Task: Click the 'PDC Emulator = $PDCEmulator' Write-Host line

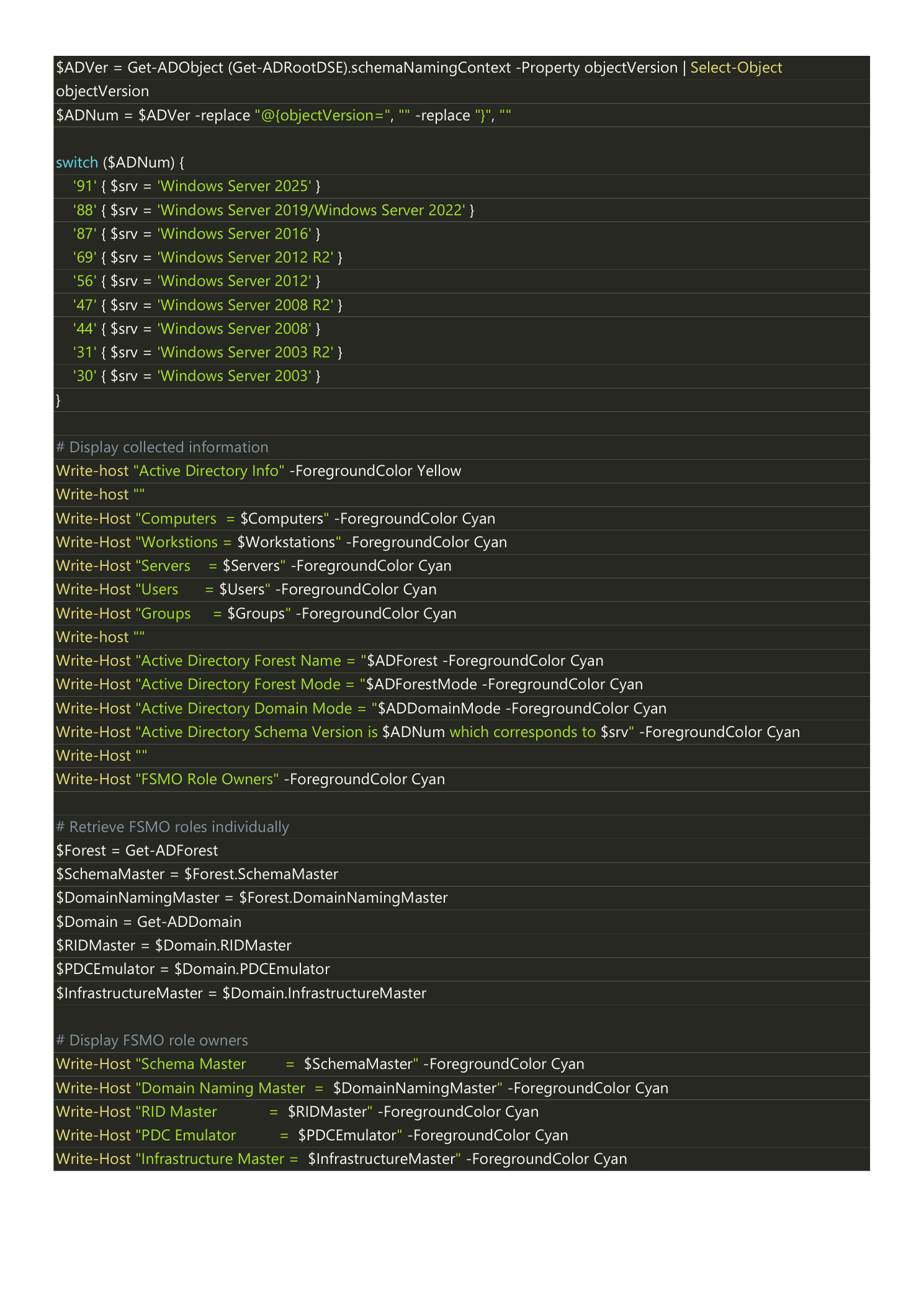Action: pos(312,1135)
